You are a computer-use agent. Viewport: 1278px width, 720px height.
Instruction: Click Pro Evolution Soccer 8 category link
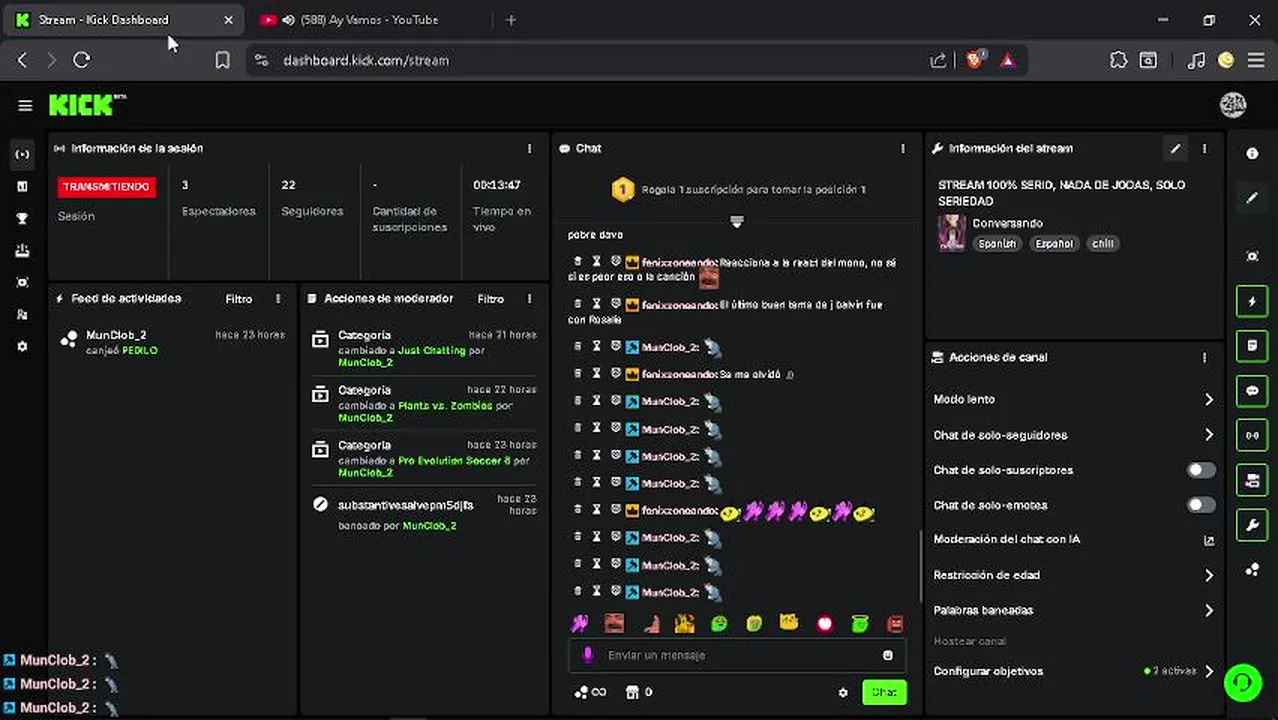click(454, 461)
